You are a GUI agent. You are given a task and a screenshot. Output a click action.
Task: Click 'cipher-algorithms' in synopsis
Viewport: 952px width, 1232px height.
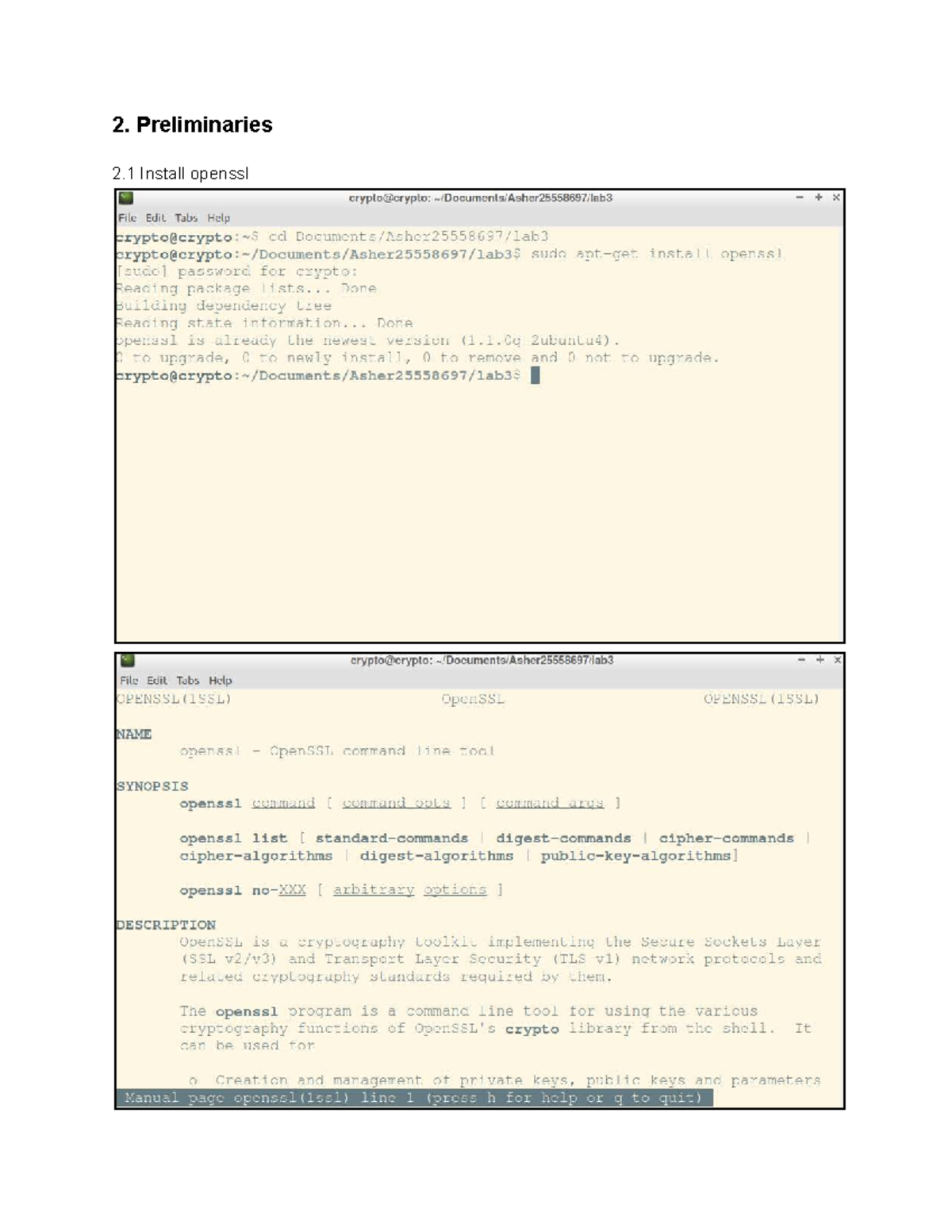coord(255,856)
